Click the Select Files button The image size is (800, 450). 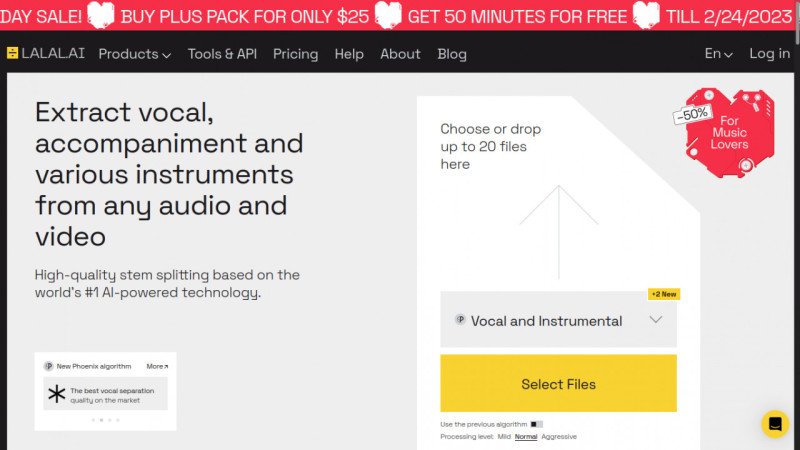point(558,384)
